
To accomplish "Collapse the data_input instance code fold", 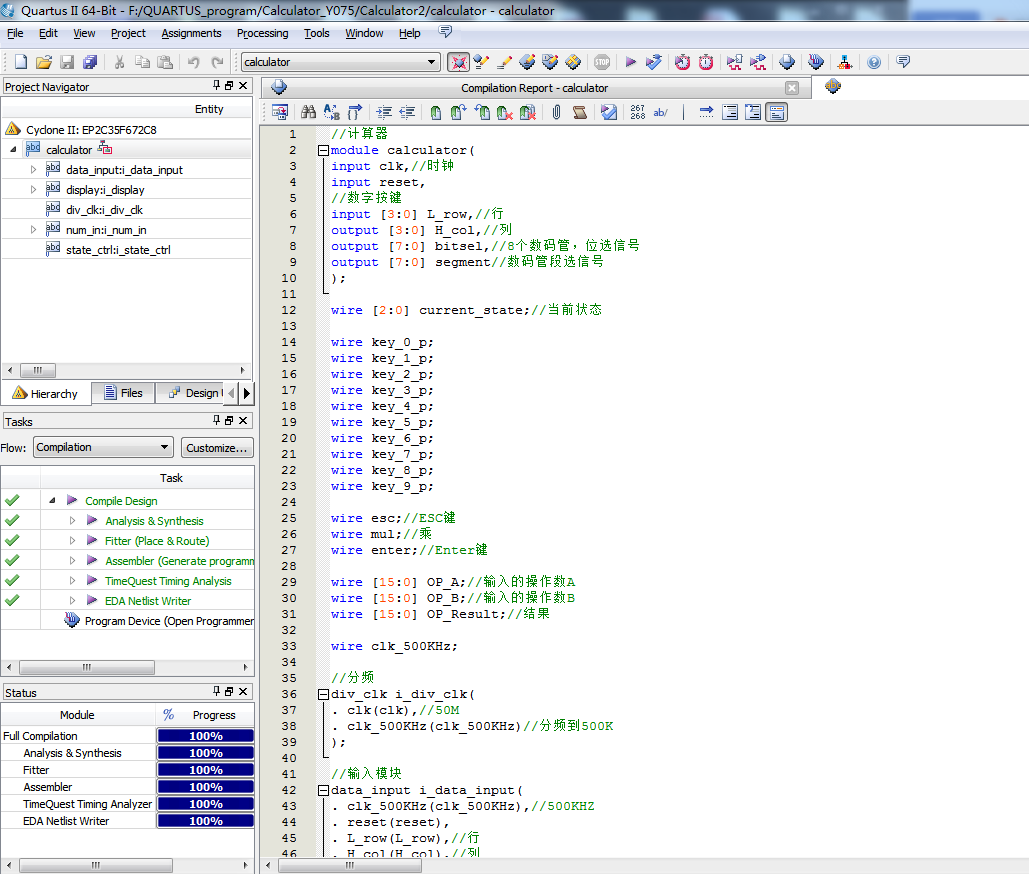I will click(323, 790).
